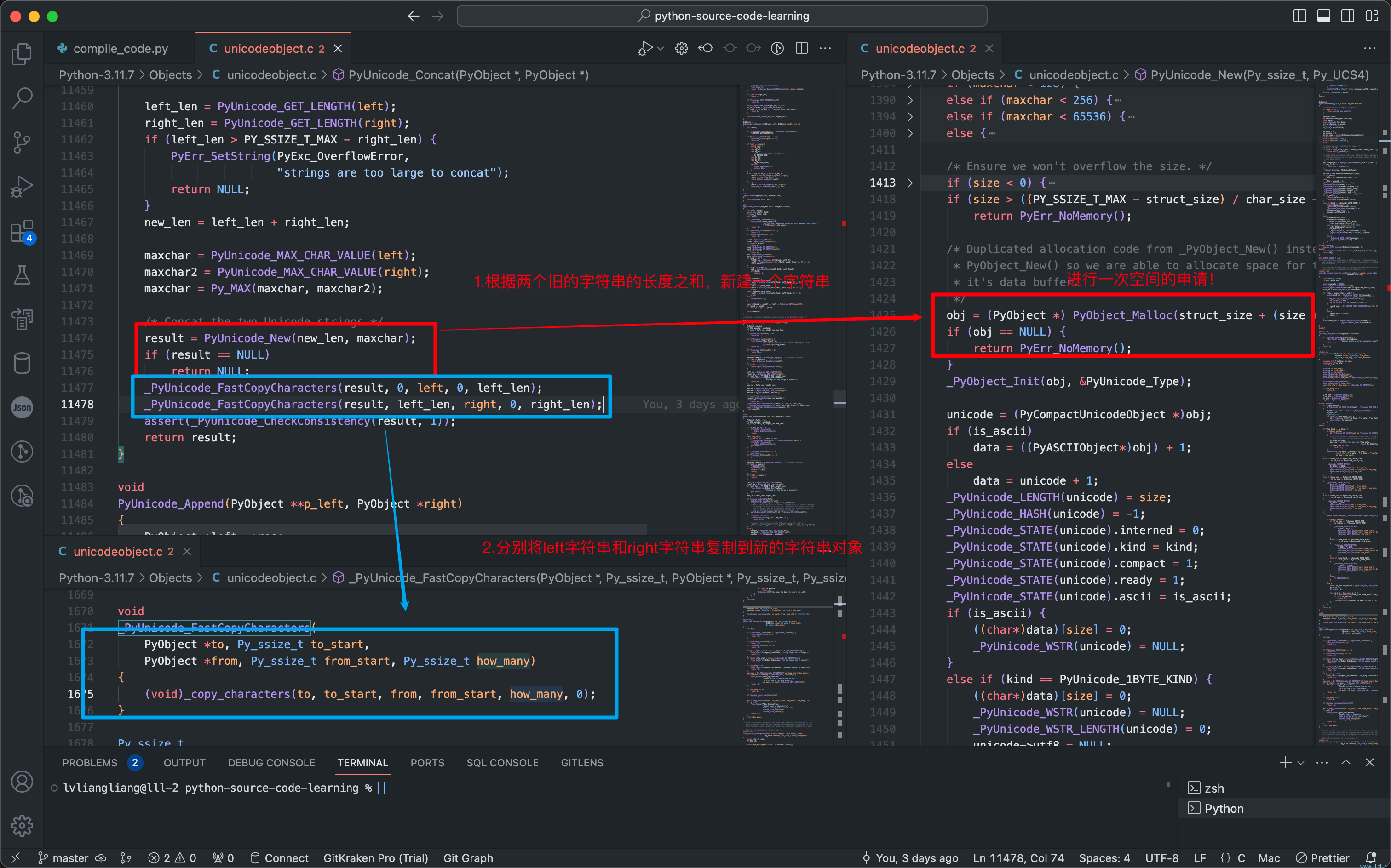This screenshot has height=868, width=1391.
Task: Open Git Graph from status bar
Action: point(468,858)
